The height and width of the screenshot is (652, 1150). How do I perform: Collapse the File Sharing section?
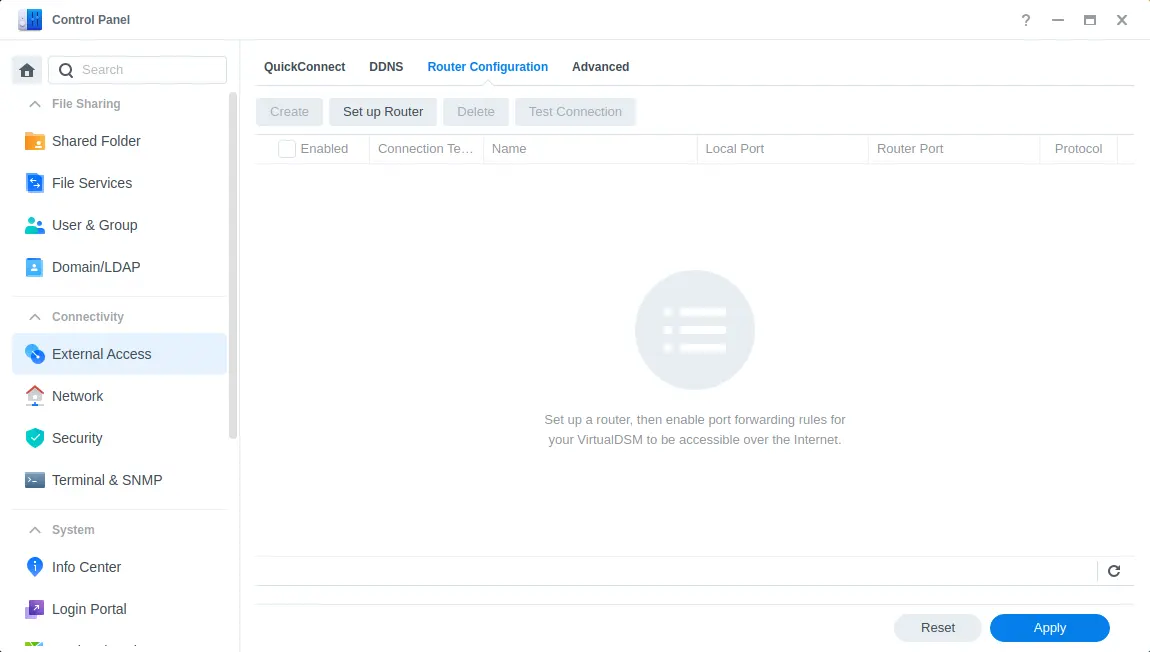34,104
